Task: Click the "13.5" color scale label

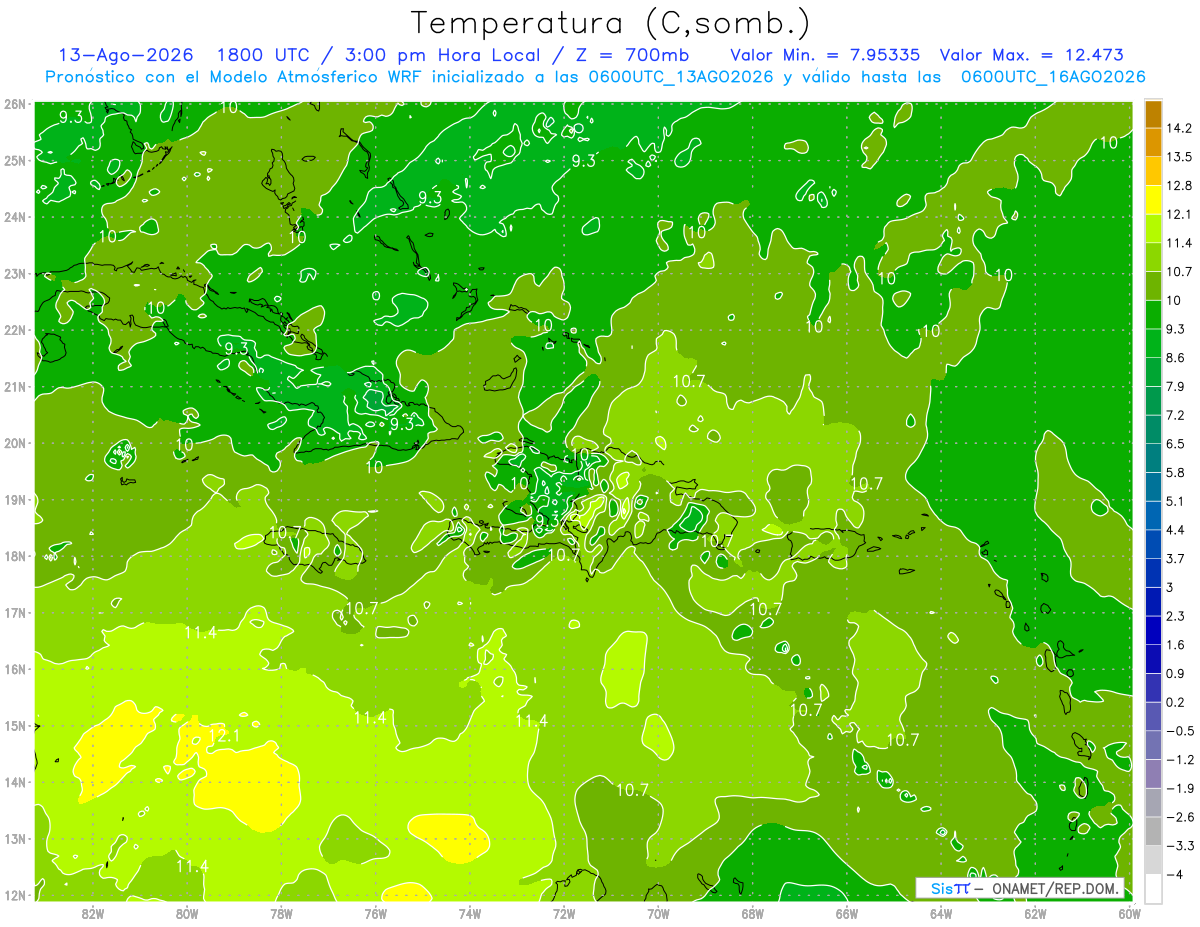Action: [1179, 157]
